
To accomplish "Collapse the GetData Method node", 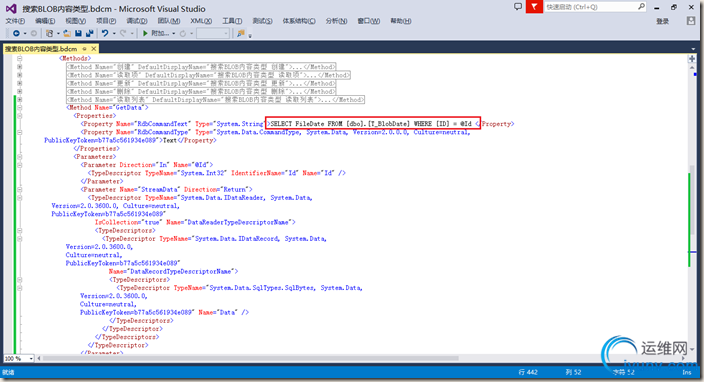I will coord(19,108).
